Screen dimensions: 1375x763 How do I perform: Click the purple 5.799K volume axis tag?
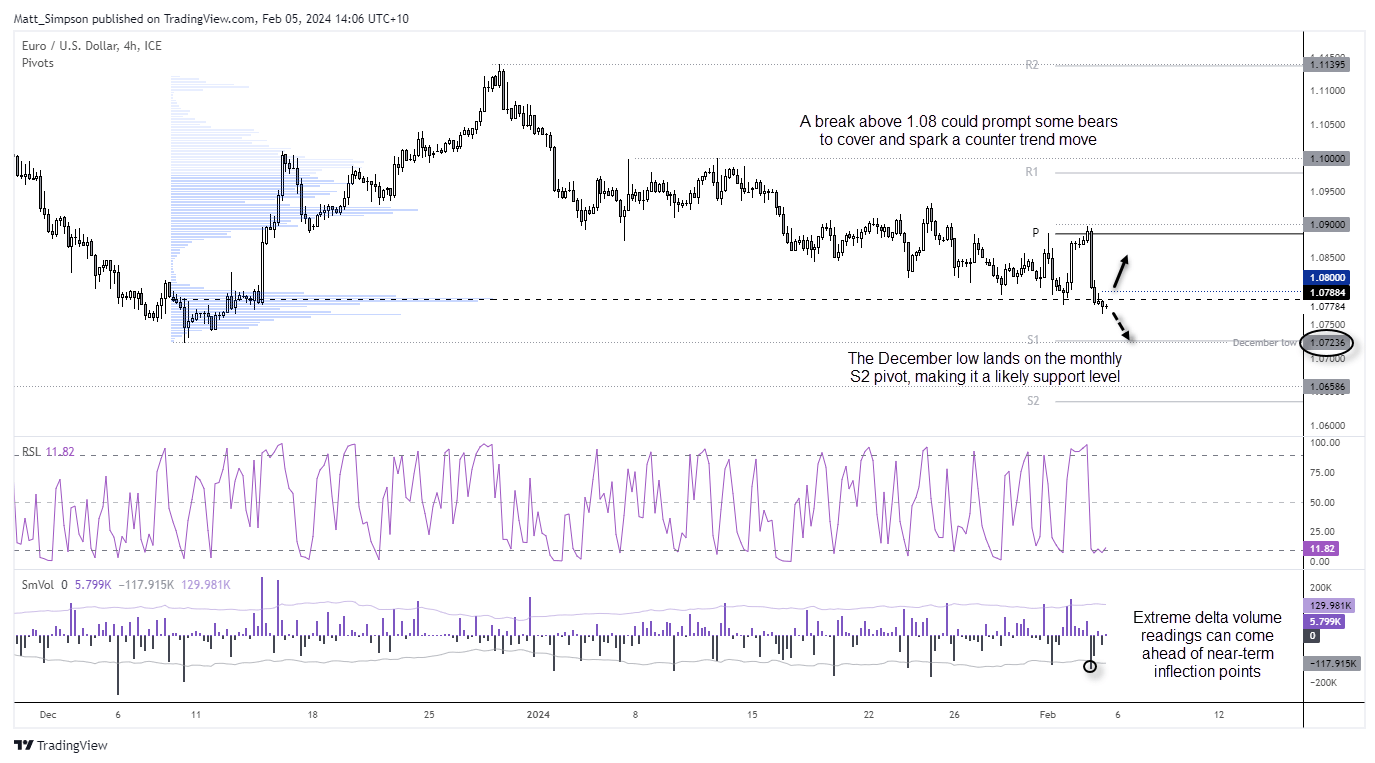1326,621
